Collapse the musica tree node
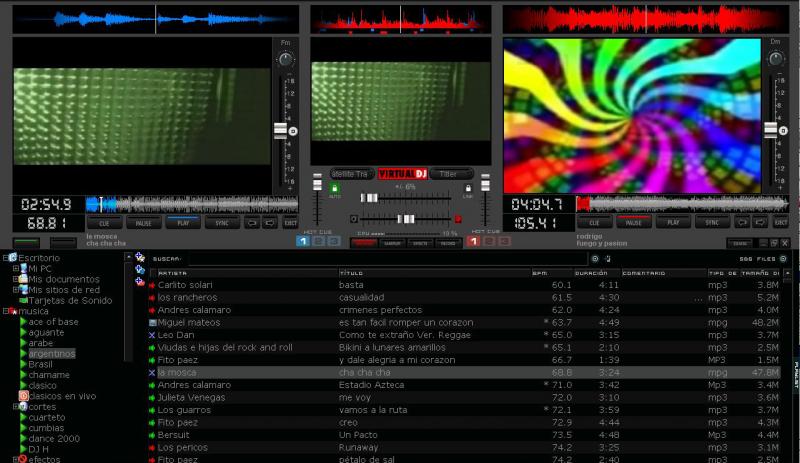 pos(6,311)
